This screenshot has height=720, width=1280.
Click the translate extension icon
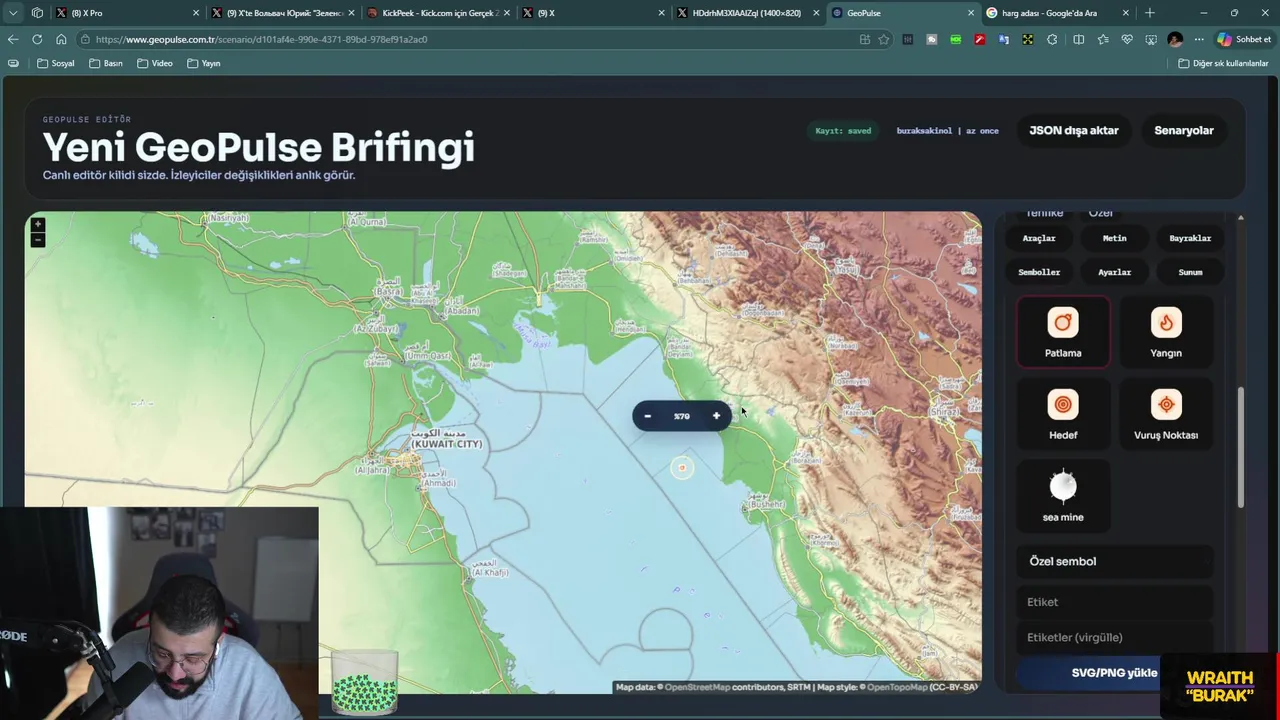coord(1004,39)
